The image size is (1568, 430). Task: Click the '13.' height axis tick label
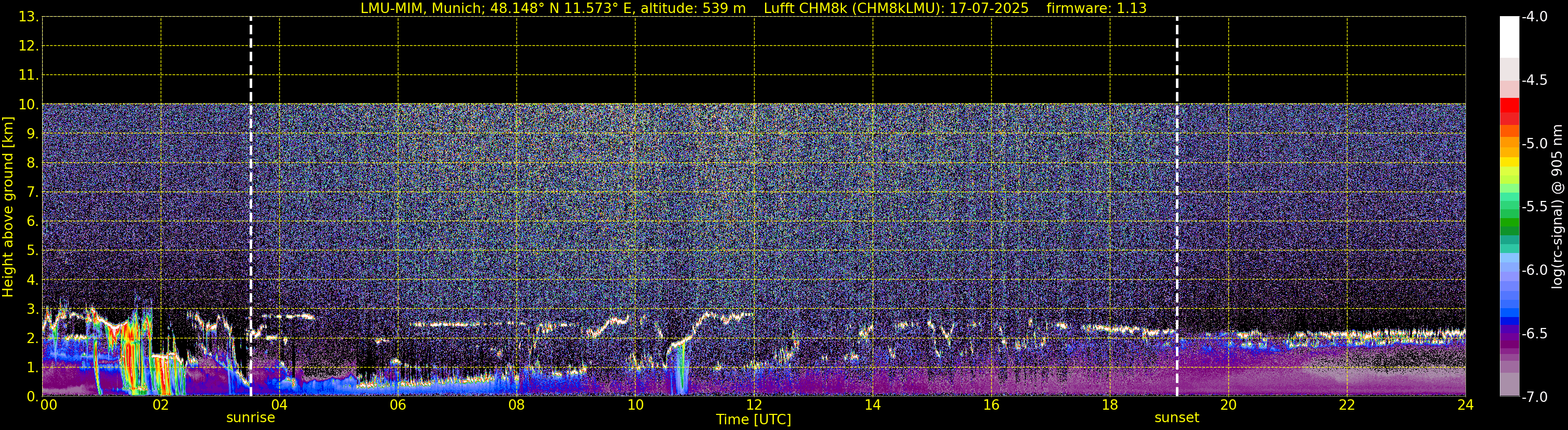click(28, 17)
